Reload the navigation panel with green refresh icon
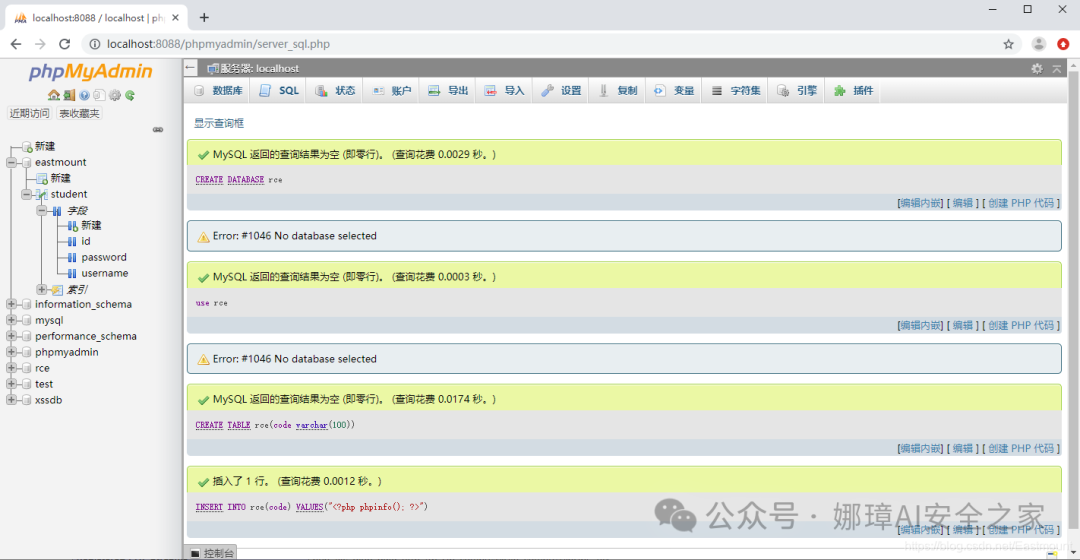 (129, 95)
